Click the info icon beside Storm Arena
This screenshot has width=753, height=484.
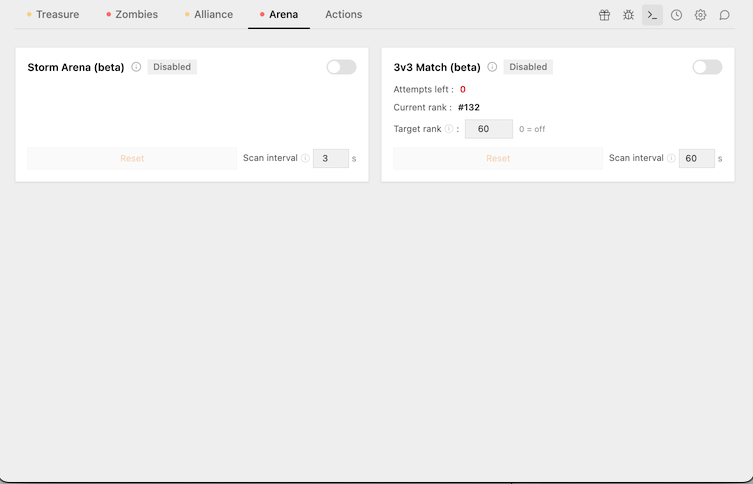click(136, 67)
